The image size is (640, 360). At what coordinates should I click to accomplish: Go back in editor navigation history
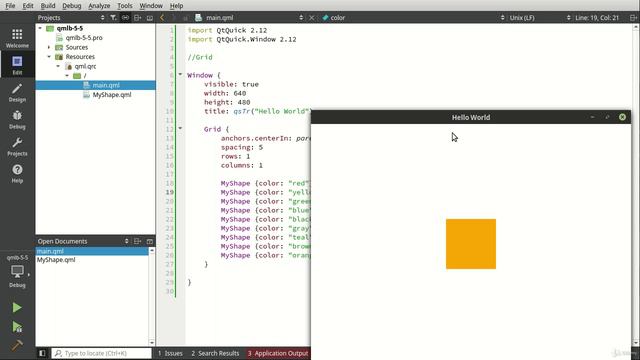pos(162,18)
